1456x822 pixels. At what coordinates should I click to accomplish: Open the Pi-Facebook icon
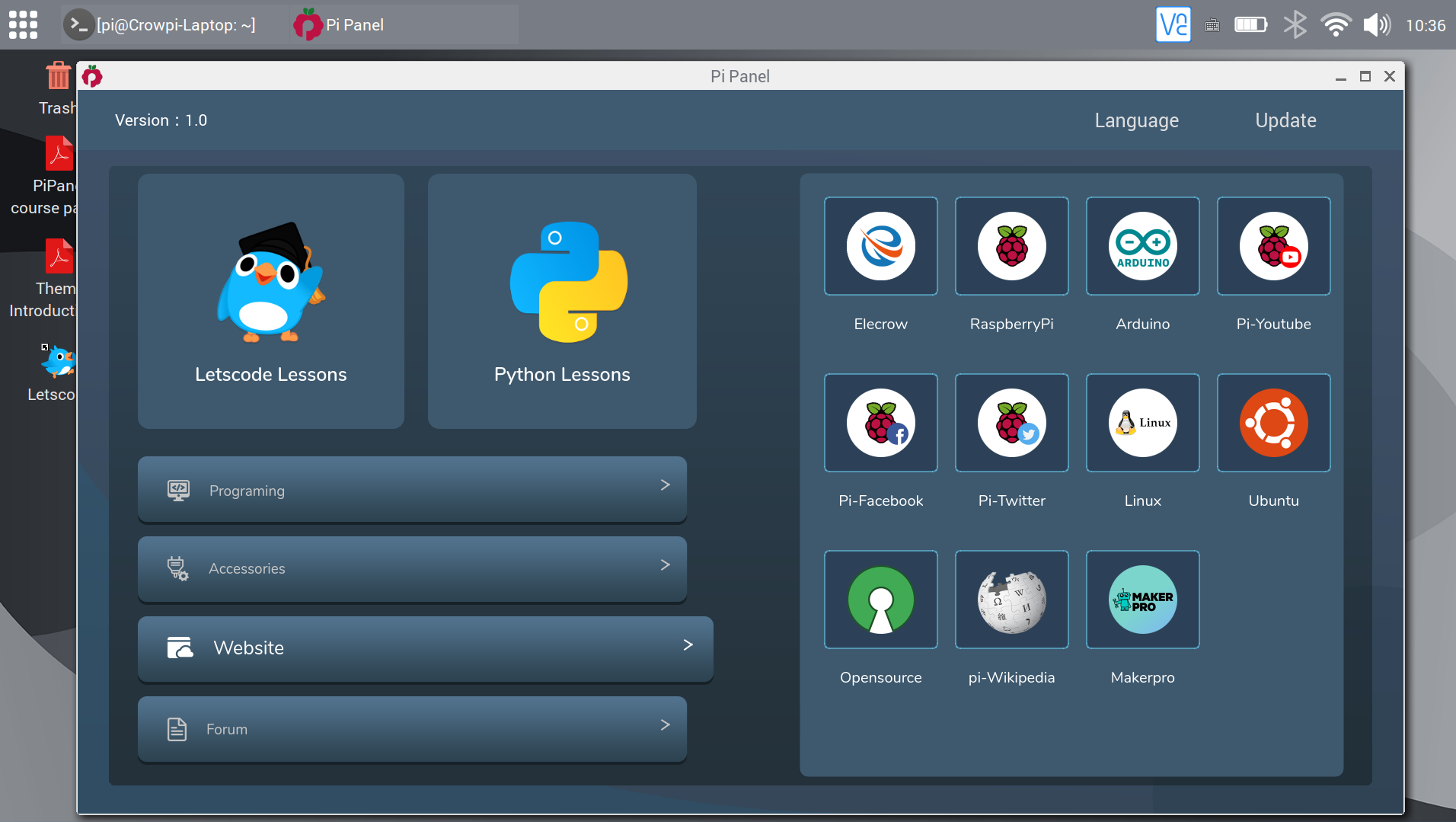pos(880,423)
